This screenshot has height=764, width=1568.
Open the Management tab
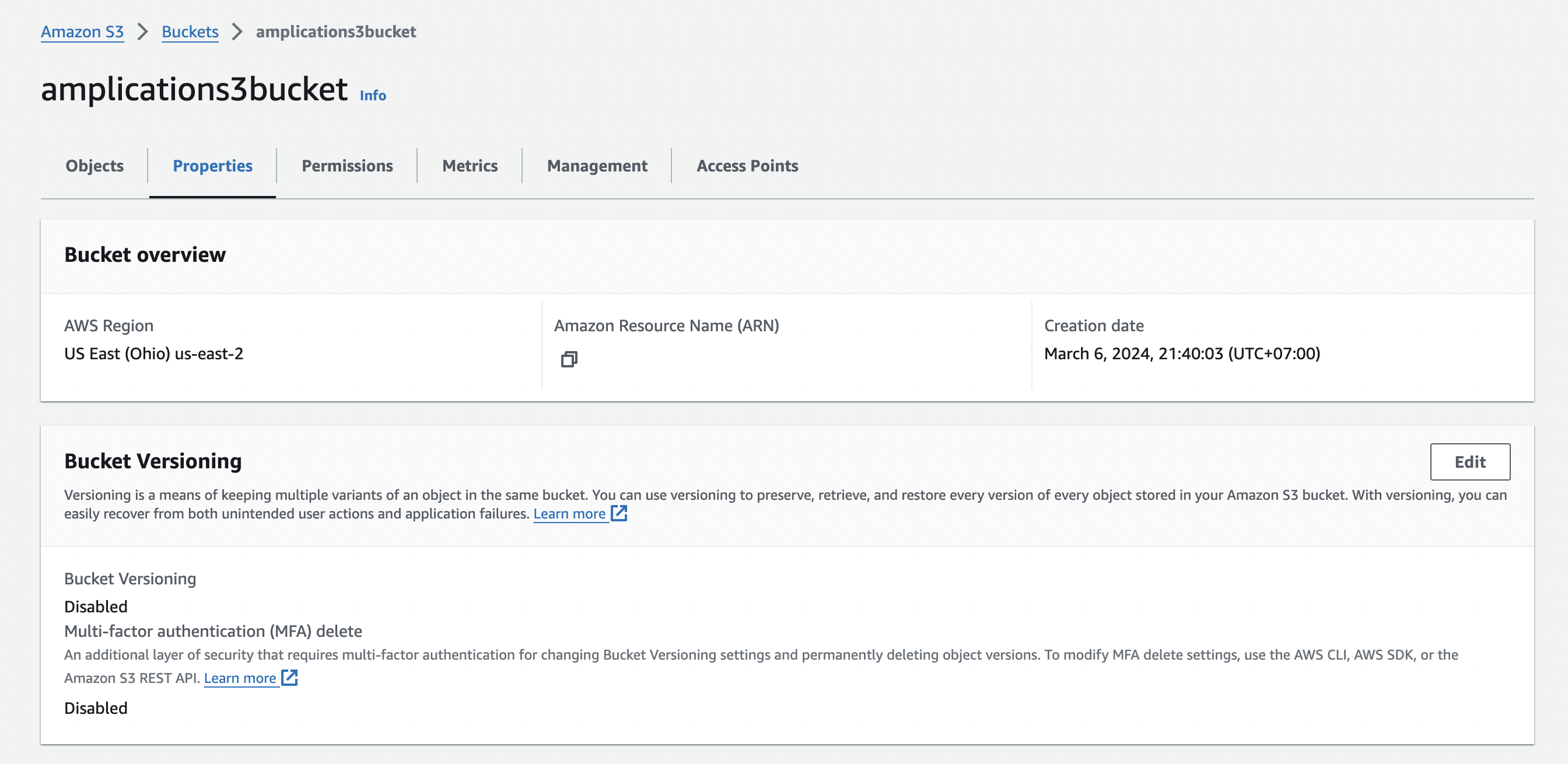[x=597, y=166]
